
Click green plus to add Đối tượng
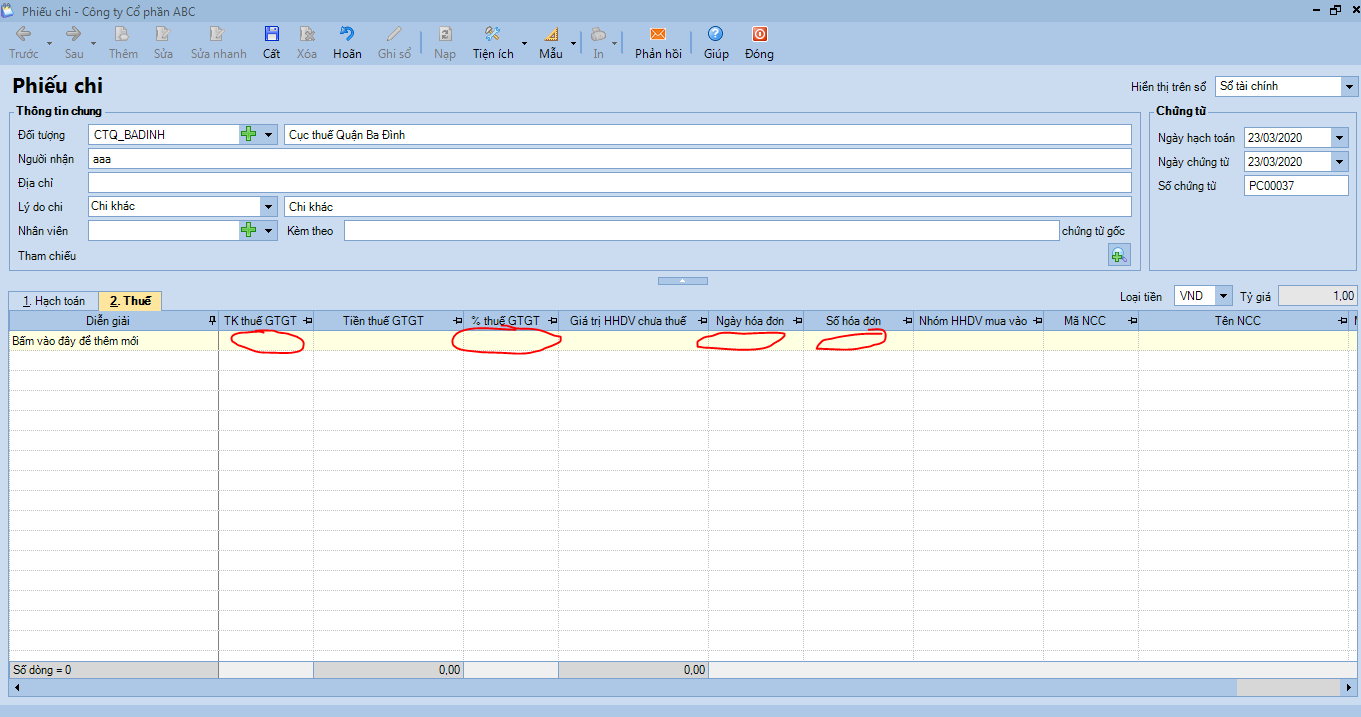249,135
